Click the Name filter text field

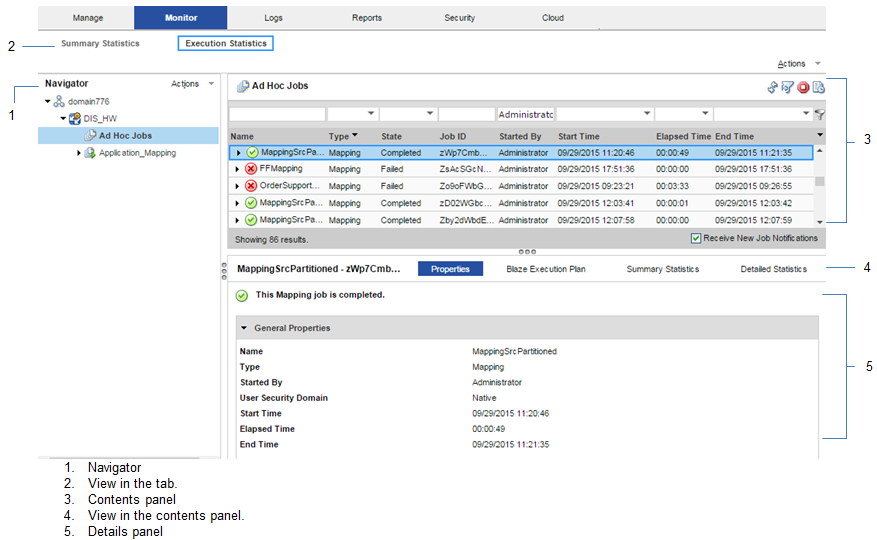click(276, 115)
